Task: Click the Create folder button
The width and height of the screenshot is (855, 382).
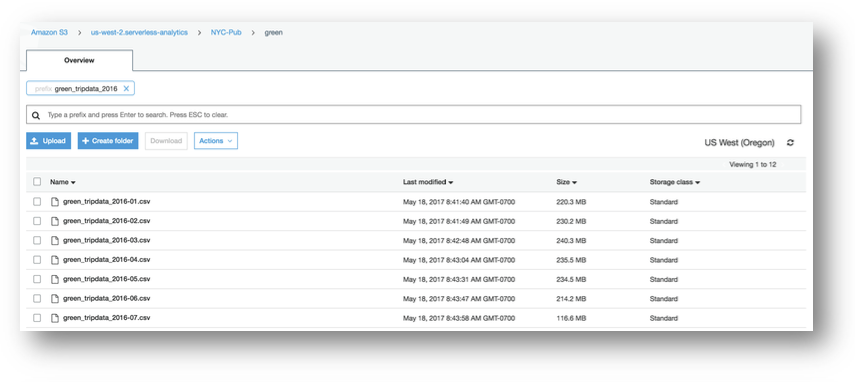Action: [x=108, y=141]
